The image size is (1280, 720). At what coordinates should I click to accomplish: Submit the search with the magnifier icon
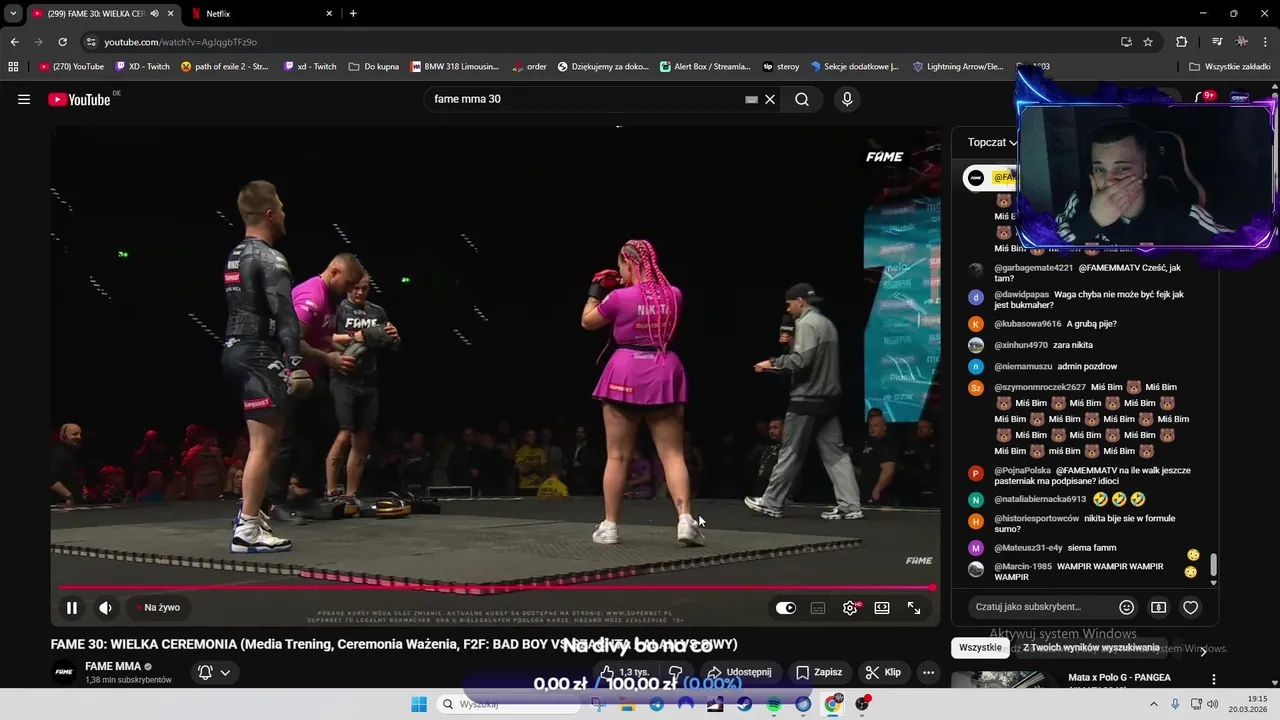click(802, 99)
